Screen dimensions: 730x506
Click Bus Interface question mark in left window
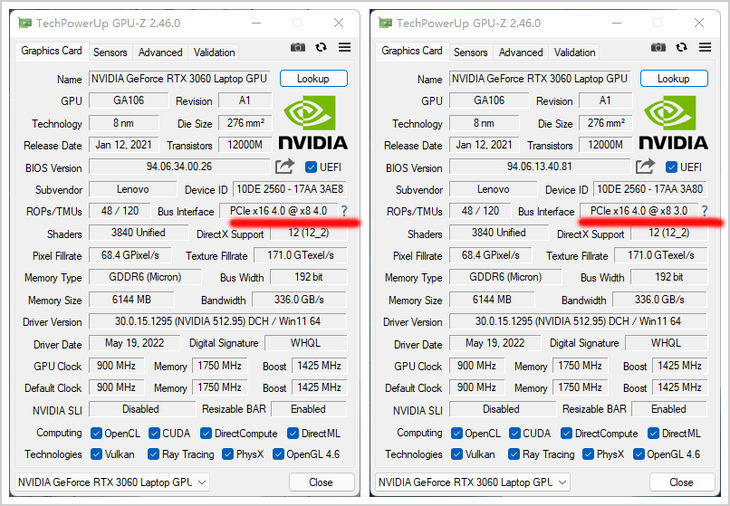click(x=344, y=211)
